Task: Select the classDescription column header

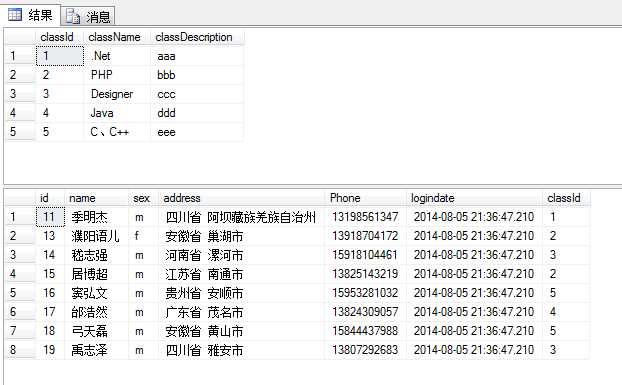Action: coord(197,37)
